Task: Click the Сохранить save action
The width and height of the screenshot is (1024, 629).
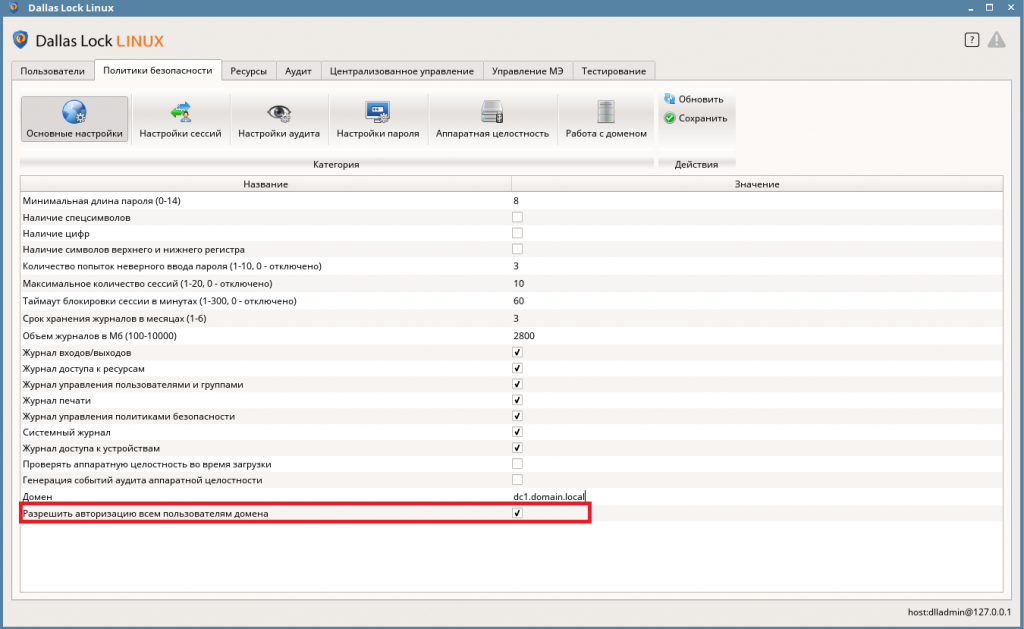Action: 696,118
